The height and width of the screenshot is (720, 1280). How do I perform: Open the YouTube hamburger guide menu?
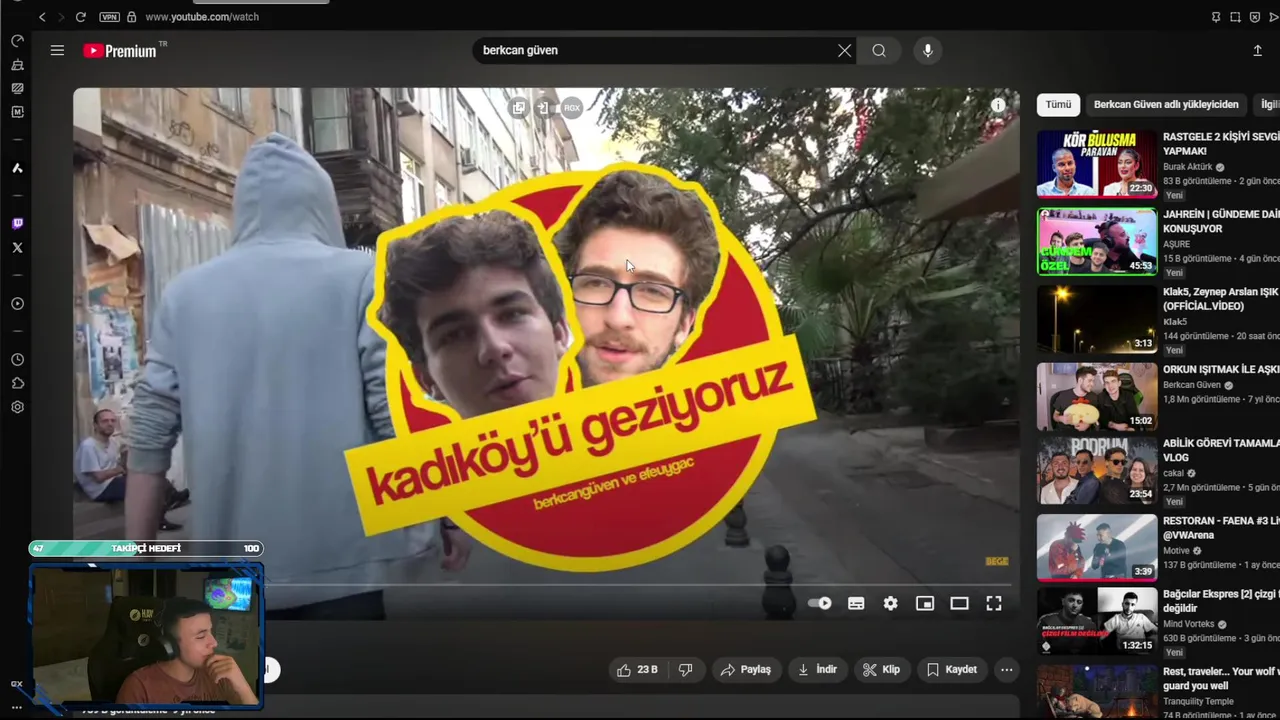(x=57, y=50)
